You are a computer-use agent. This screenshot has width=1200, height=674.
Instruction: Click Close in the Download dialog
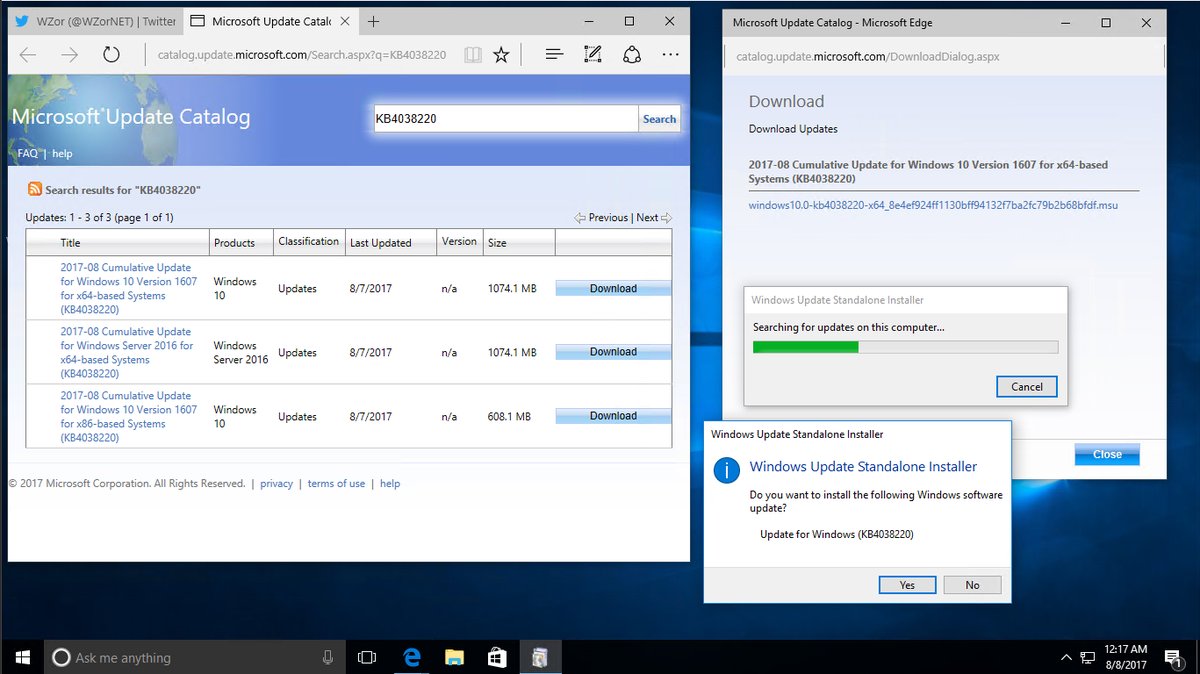pyautogui.click(x=1107, y=454)
